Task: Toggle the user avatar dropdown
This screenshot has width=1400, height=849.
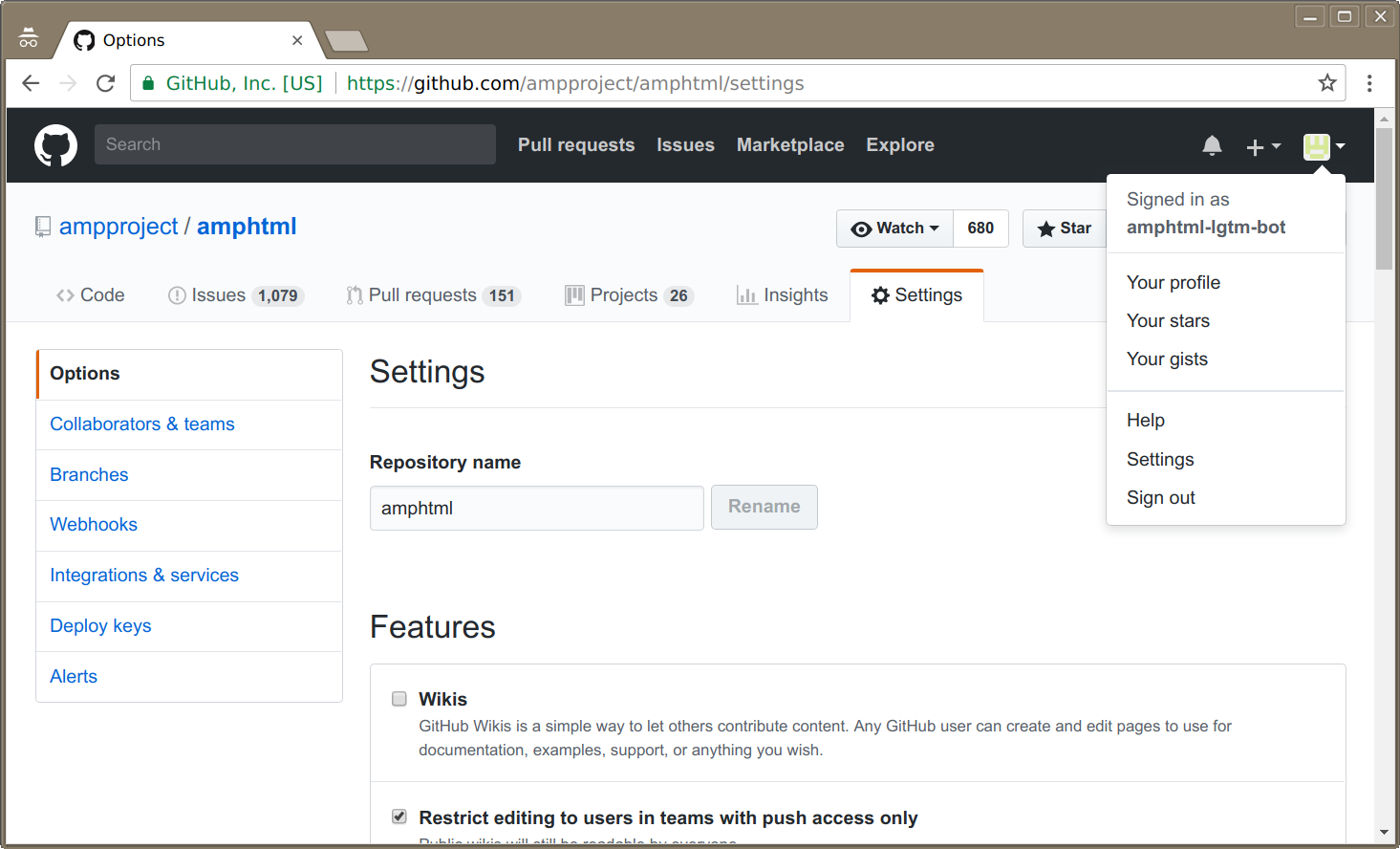Action: coord(1325,146)
